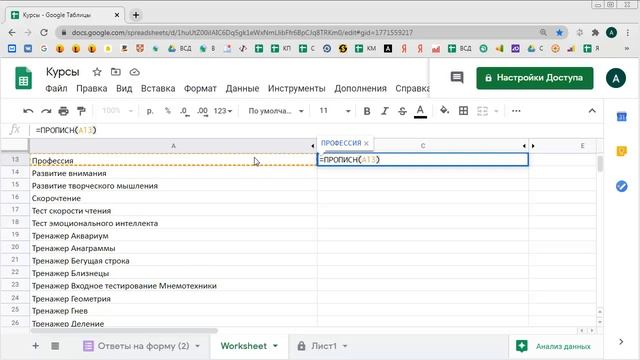Toggle strikethrough formatting
640x360 pixels.
[402, 111]
